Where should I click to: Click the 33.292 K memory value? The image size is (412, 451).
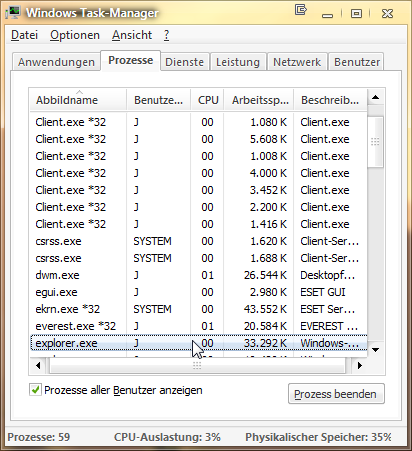tap(265, 343)
